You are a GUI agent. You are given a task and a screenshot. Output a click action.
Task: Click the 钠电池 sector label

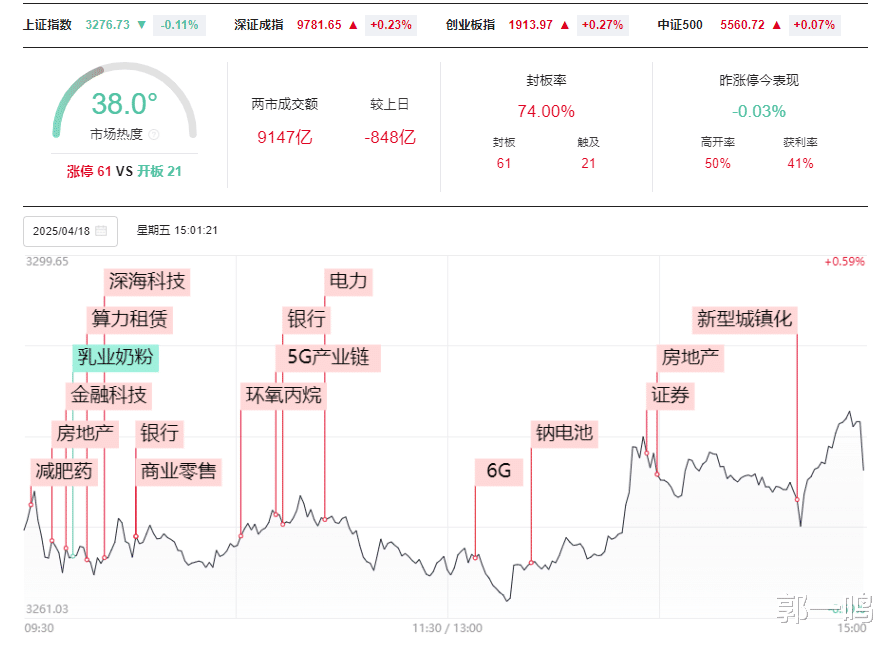pos(564,433)
